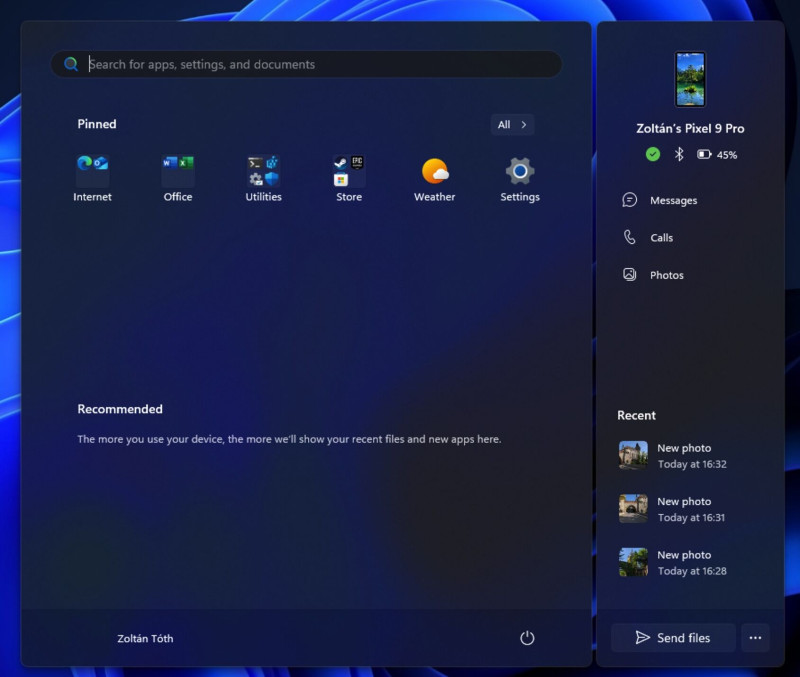
Task: Open the Office pinned folder
Action: [178, 179]
